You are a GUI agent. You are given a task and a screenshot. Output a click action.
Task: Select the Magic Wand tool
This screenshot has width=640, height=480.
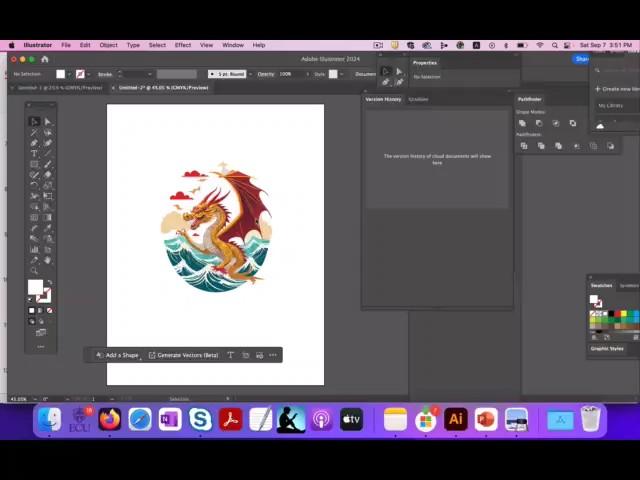[x=34, y=132]
